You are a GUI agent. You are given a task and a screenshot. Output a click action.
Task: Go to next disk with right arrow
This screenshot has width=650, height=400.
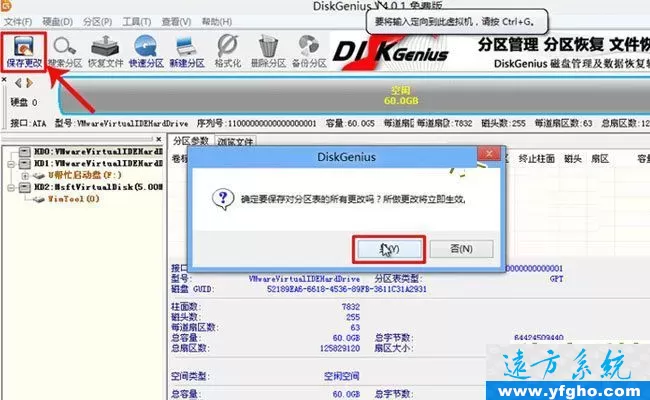[29, 83]
